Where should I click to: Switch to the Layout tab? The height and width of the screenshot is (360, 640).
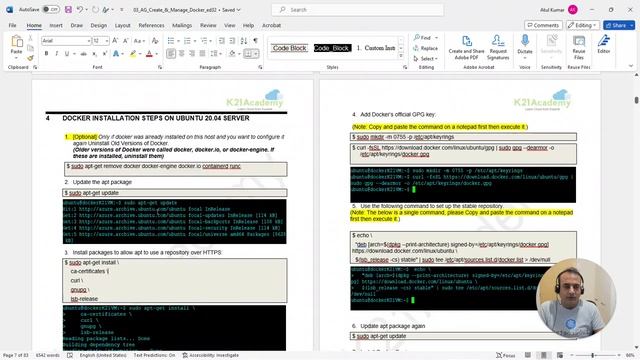(122, 25)
